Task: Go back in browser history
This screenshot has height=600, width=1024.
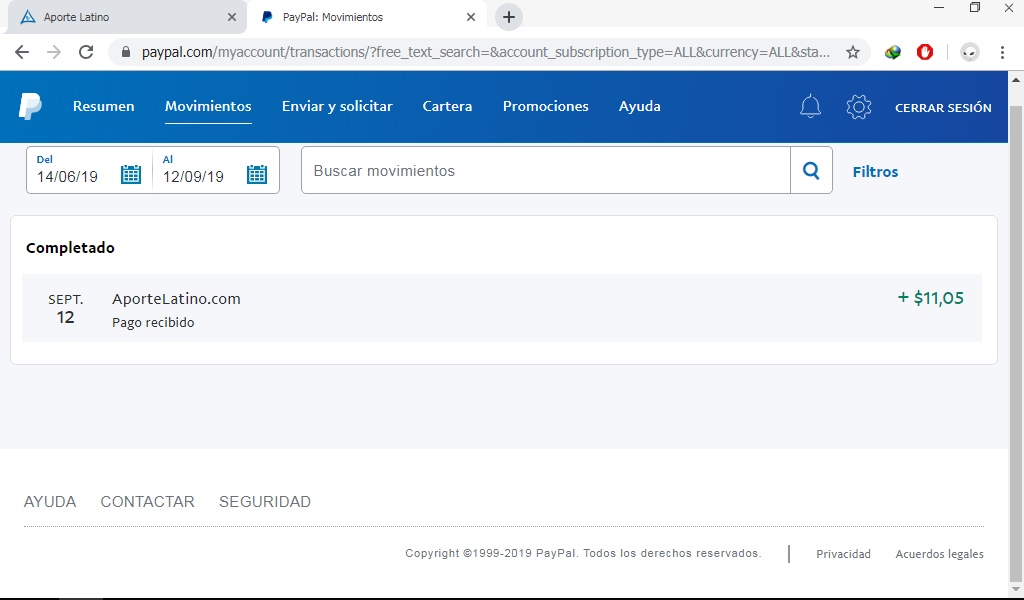Action: [x=22, y=52]
